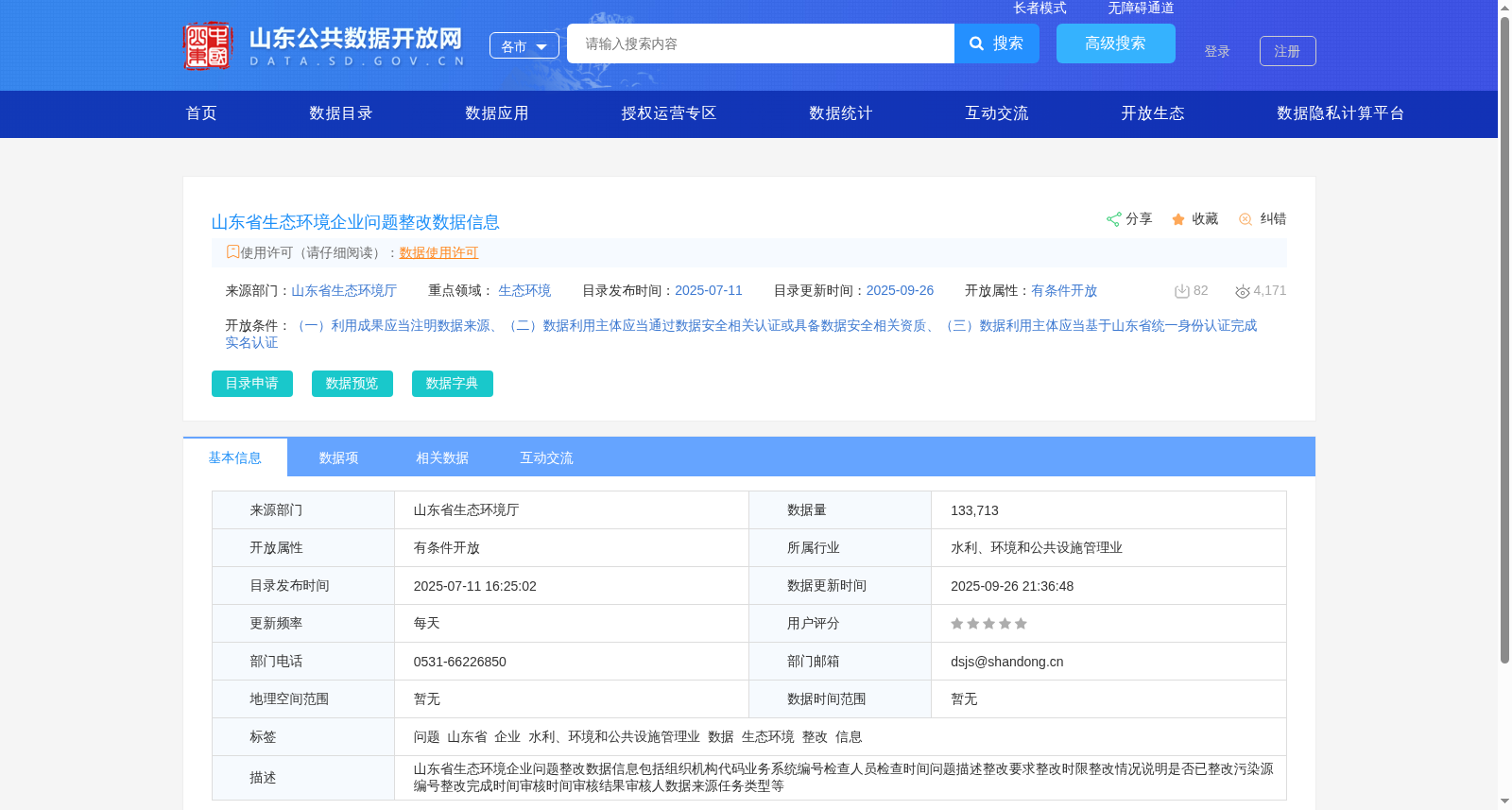Image resolution: width=1512 pixels, height=810 pixels.
Task: Click the user rating stars
Action: pyautogui.click(x=988, y=624)
